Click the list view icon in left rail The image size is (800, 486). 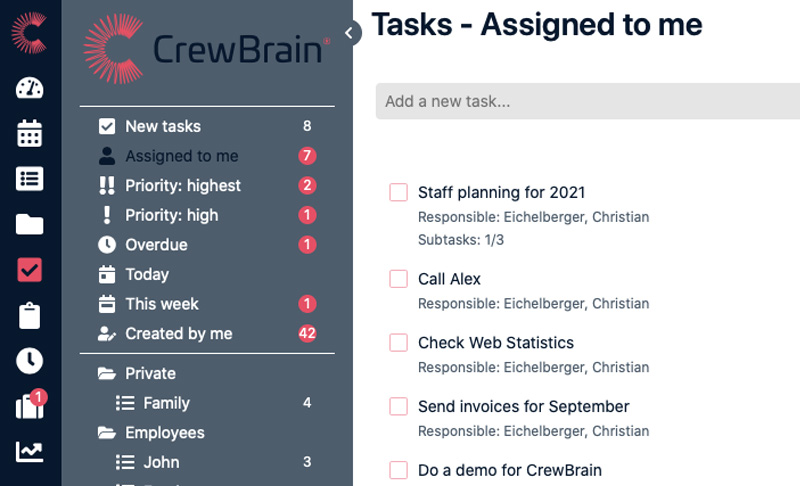tap(30, 179)
